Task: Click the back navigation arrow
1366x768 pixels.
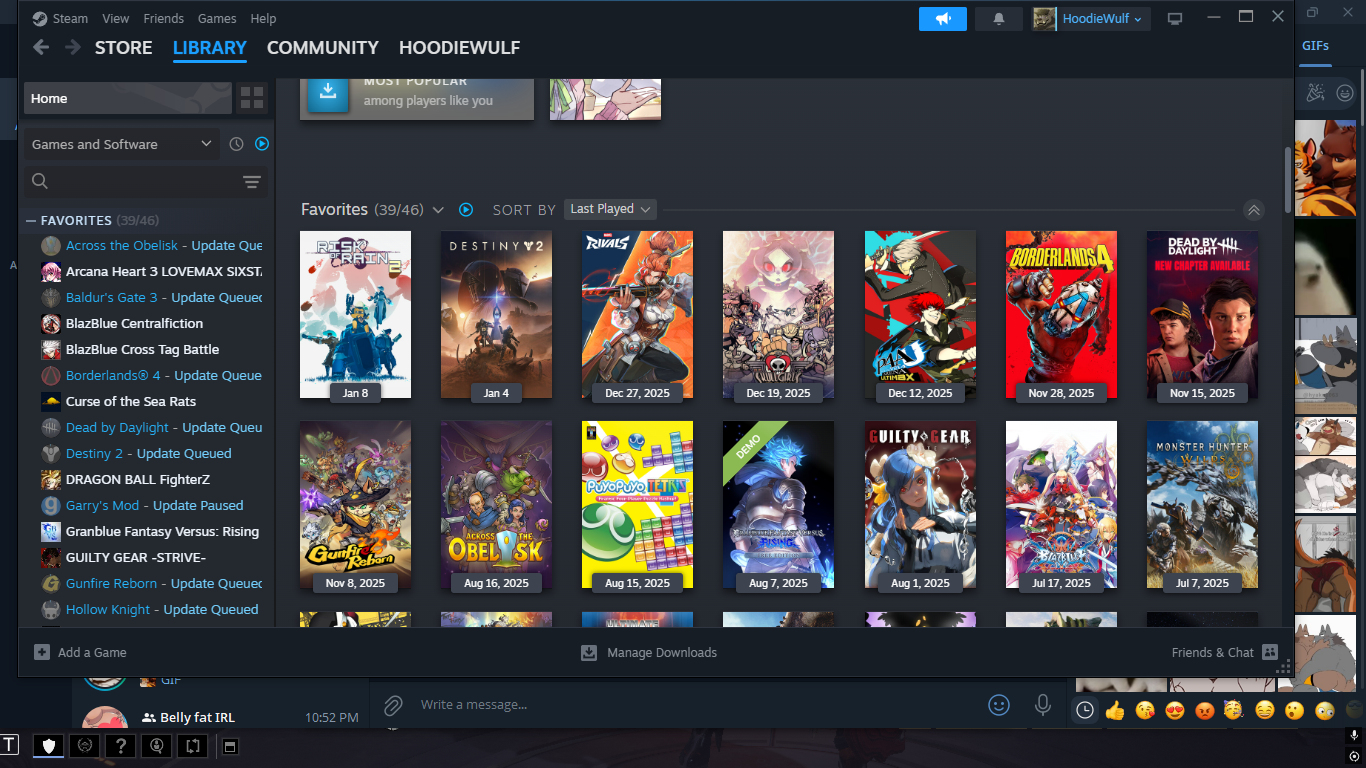Action: click(x=41, y=47)
